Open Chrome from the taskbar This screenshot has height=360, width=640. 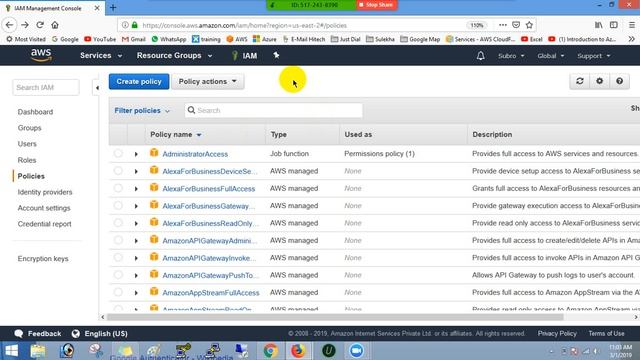coord(270,351)
